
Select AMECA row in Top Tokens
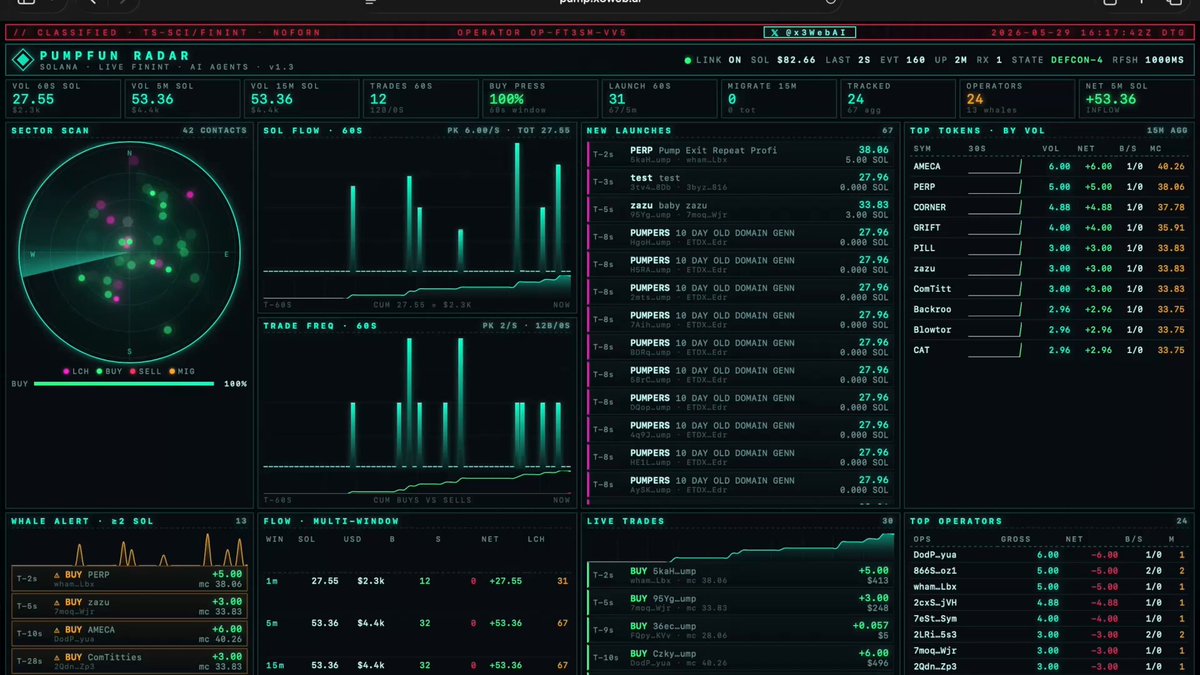1050,167
